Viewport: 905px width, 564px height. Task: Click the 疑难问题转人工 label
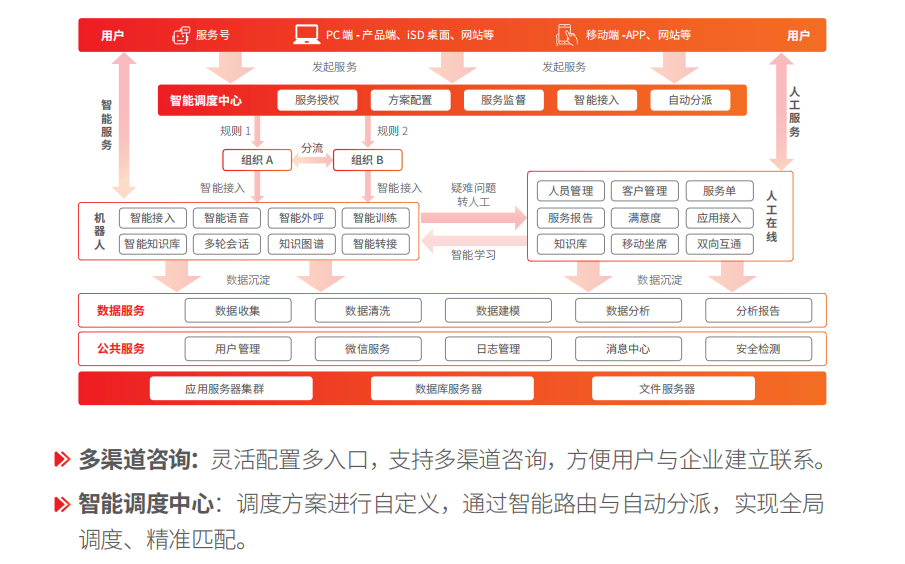tap(474, 195)
